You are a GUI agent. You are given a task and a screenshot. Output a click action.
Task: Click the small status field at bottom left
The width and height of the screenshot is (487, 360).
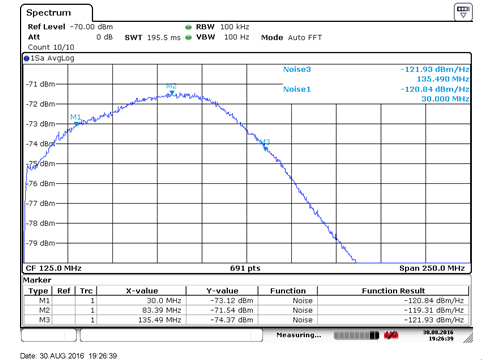tap(49, 335)
